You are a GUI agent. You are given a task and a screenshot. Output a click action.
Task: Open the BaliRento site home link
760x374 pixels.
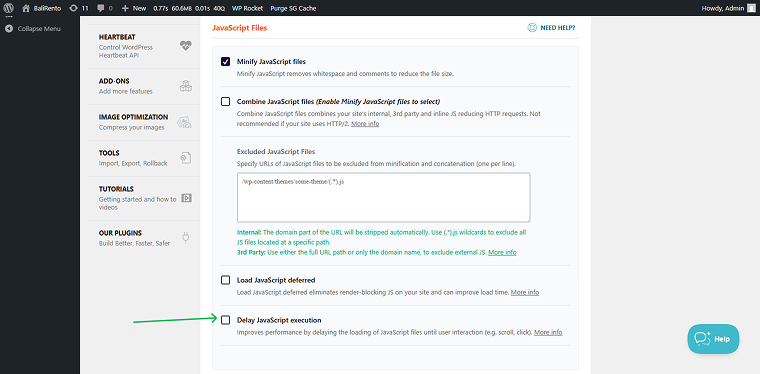(x=42, y=8)
